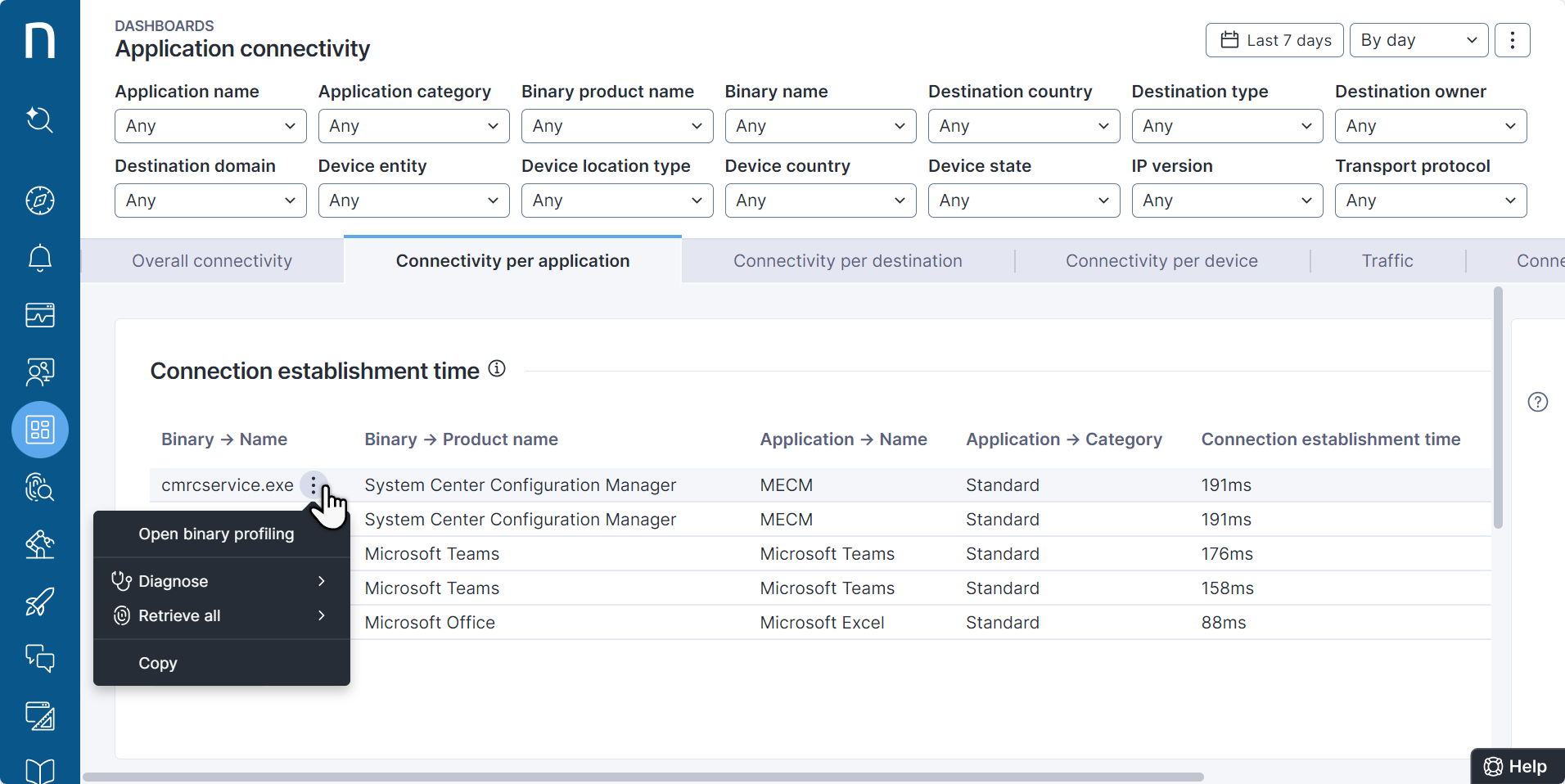Open the chat bubbles icon in sidebar
Screen dimensions: 1565x784
pyautogui.click(x=40, y=659)
